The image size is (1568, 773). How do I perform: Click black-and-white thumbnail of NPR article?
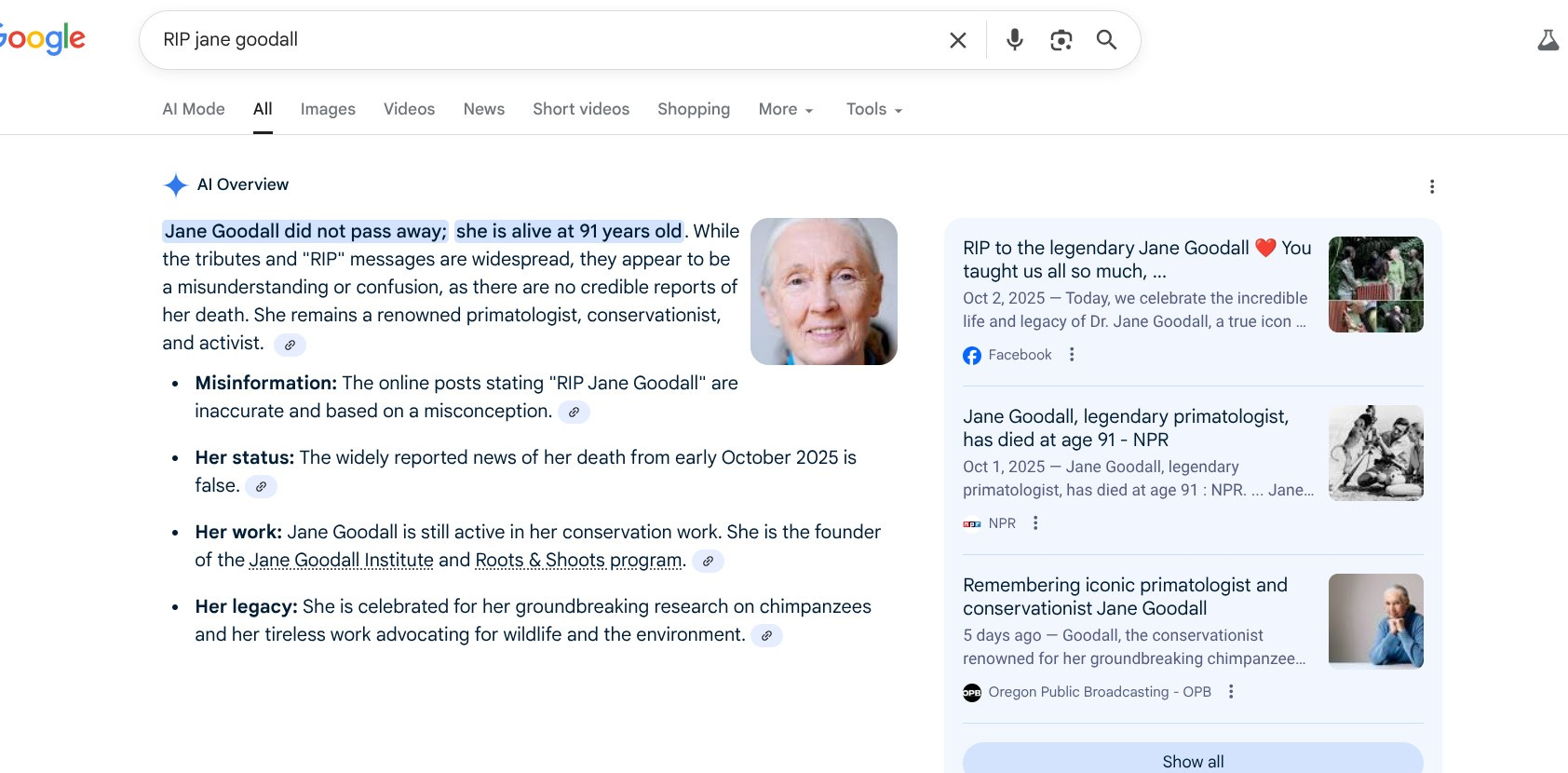coord(1376,453)
